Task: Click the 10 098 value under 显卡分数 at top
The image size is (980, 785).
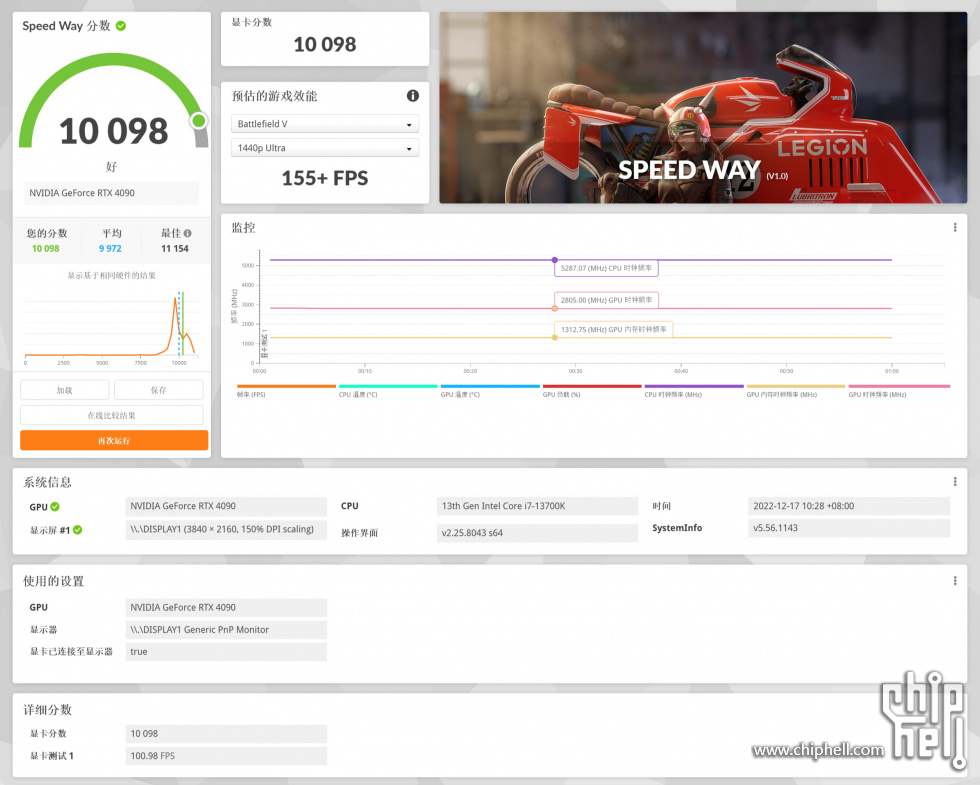Action: click(325, 44)
